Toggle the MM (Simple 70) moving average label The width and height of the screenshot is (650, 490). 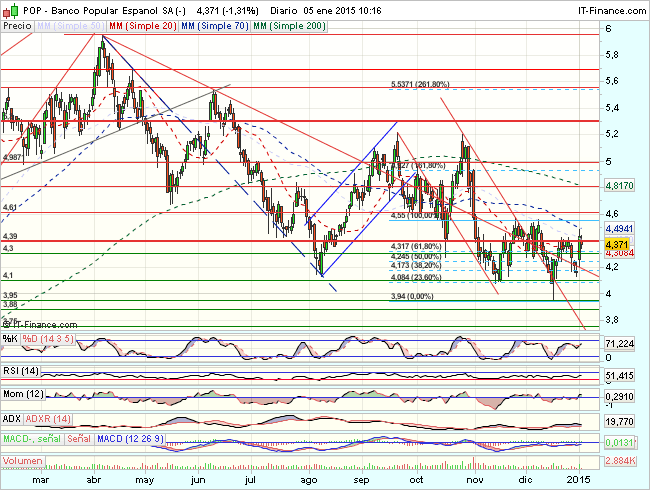pos(215,26)
